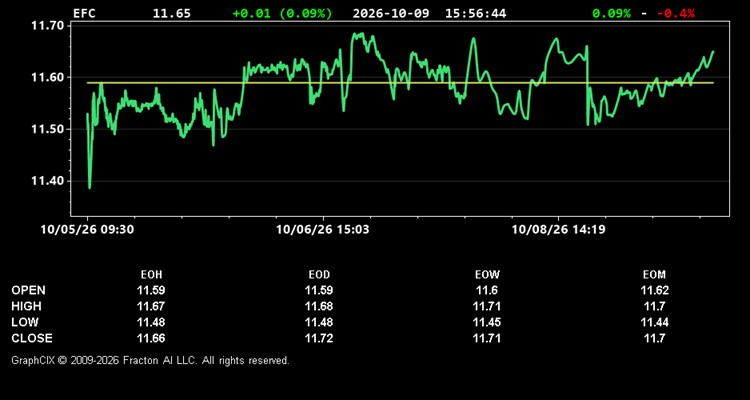Click the 10/08/26 14:19 x-axis label
The height and width of the screenshot is (400, 750).
coord(558,230)
